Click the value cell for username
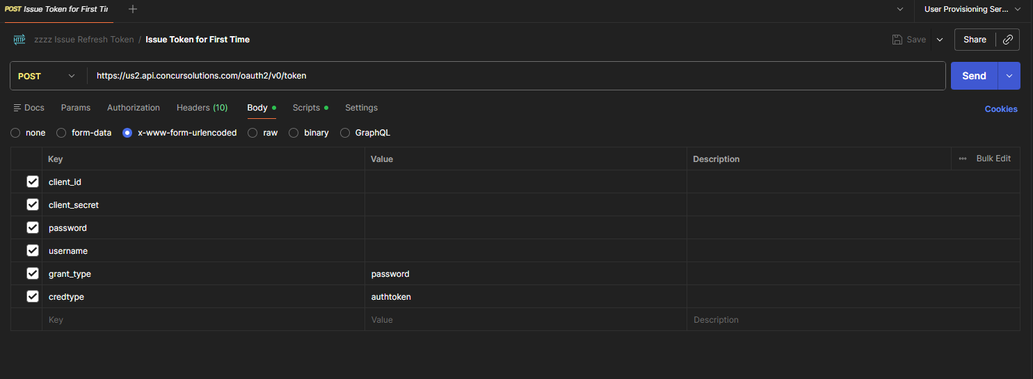 coord(526,250)
